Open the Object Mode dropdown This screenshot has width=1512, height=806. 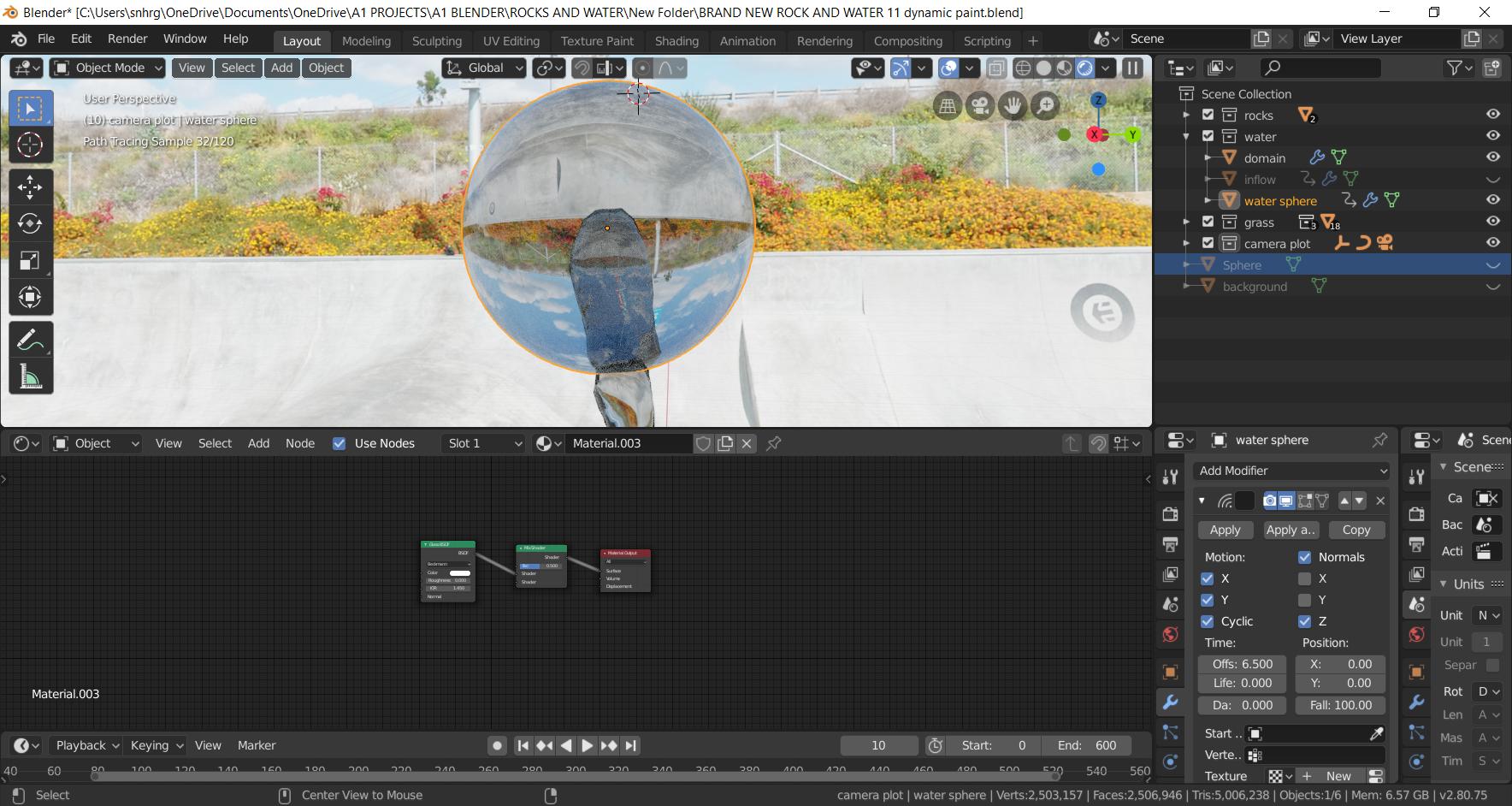pos(108,68)
